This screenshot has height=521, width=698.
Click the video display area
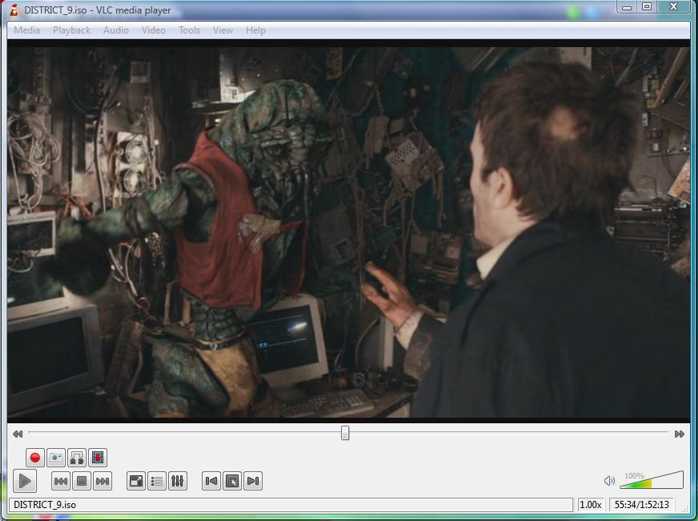coord(349,232)
